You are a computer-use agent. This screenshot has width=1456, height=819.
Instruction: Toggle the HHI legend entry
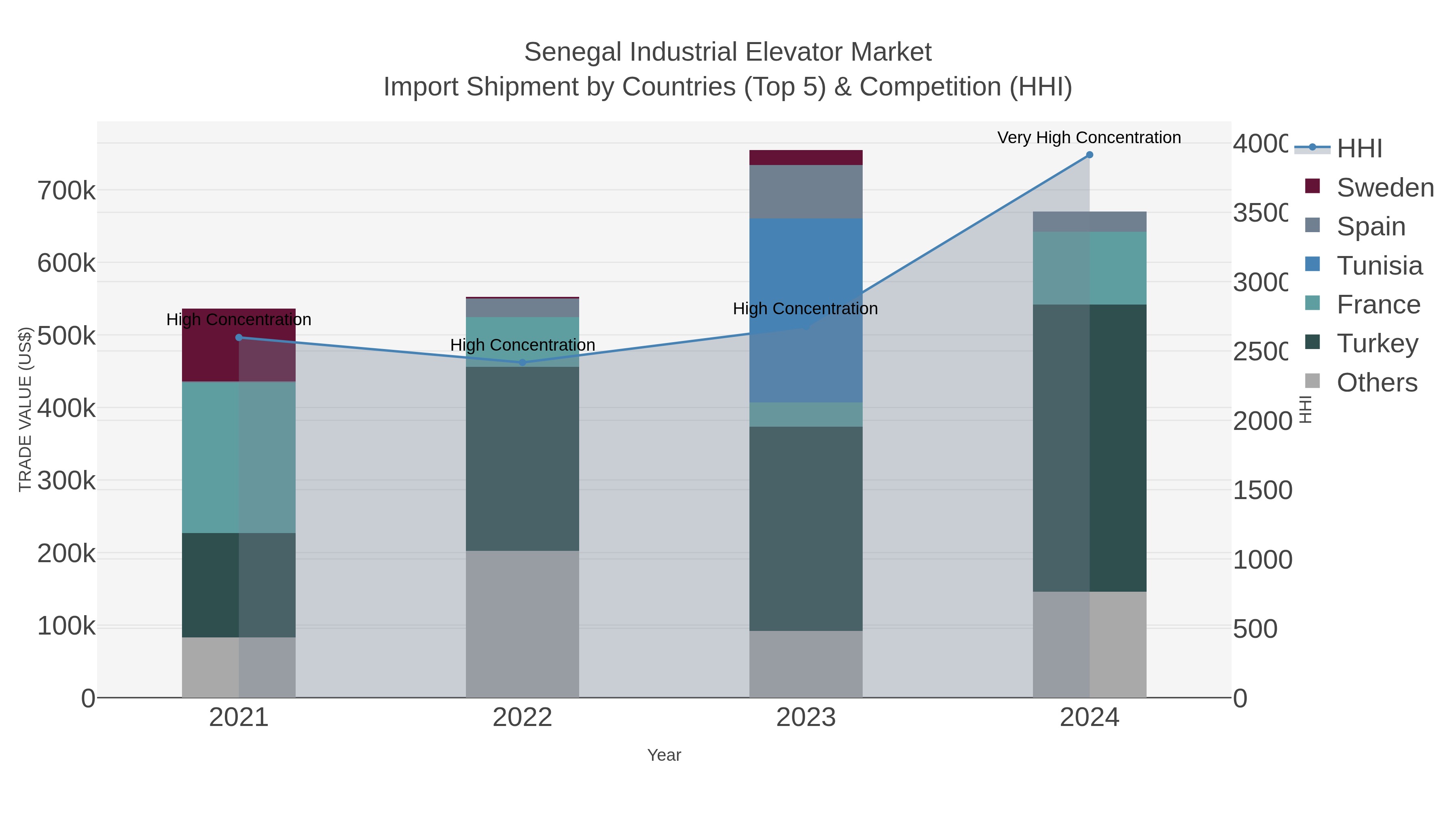click(x=1338, y=148)
